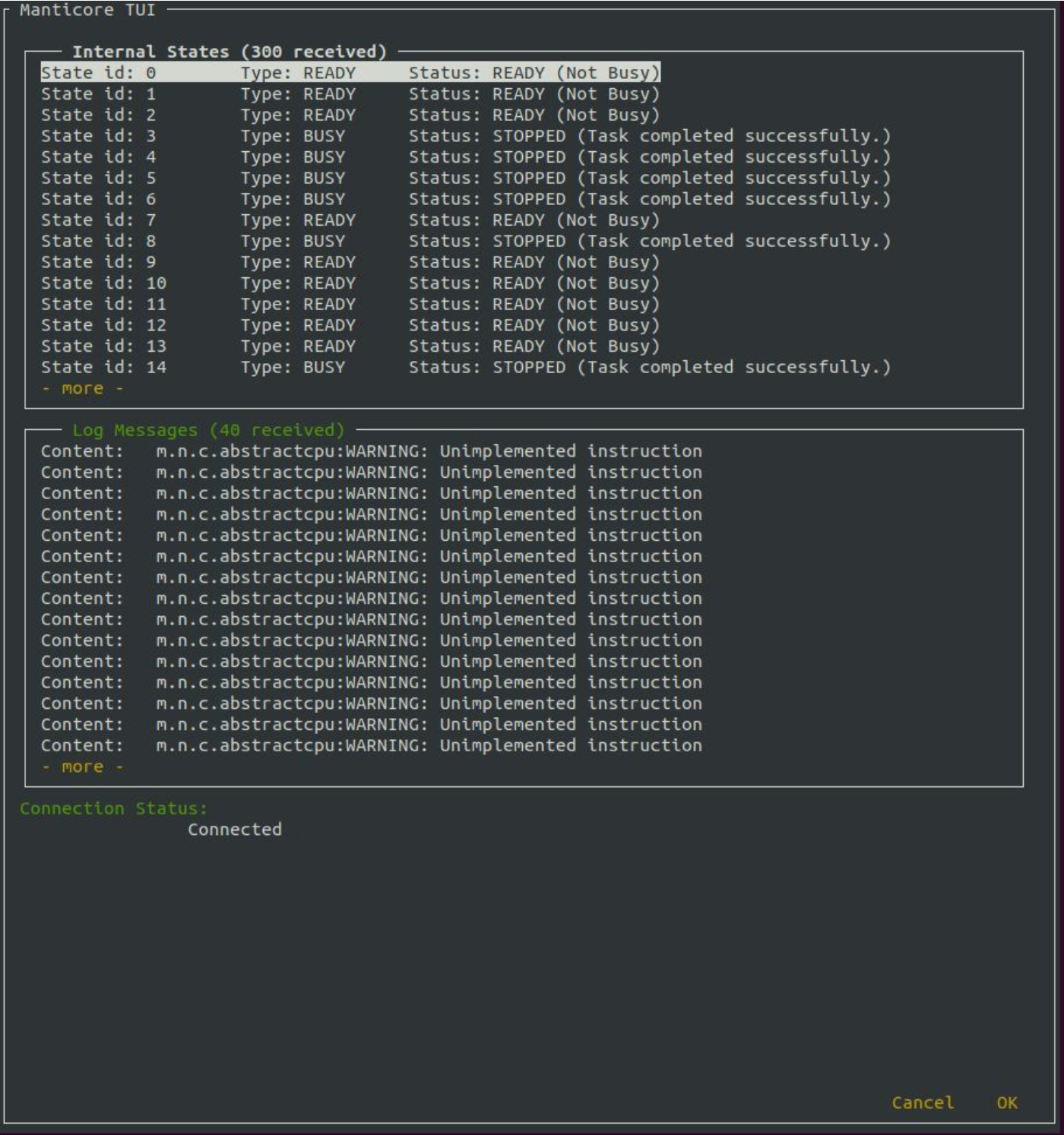Image resolution: width=1064 pixels, height=1135 pixels.
Task: Pick State id: 8 STOPPED entry
Action: pos(465,241)
